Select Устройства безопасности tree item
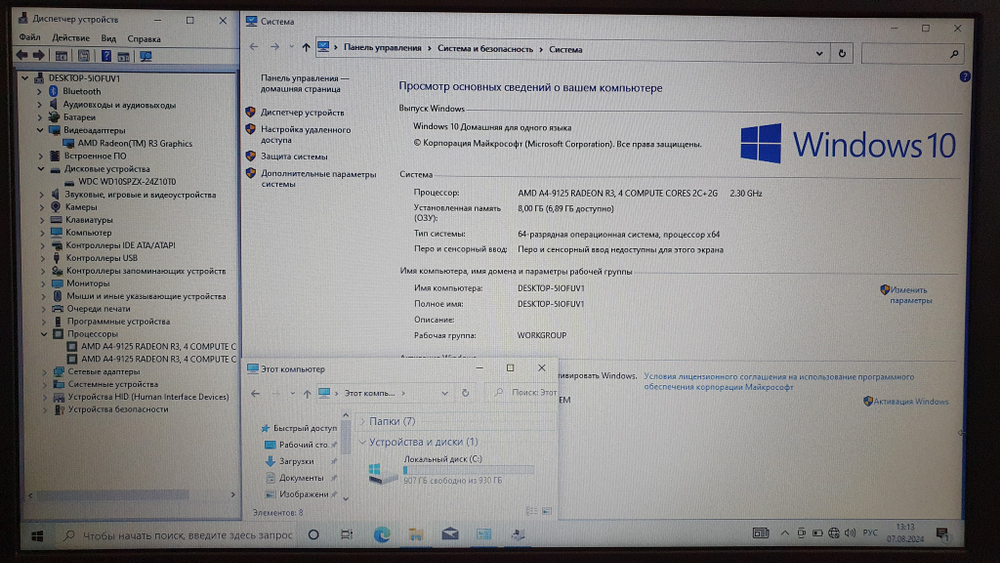Viewport: 1000px width, 563px height. click(118, 409)
